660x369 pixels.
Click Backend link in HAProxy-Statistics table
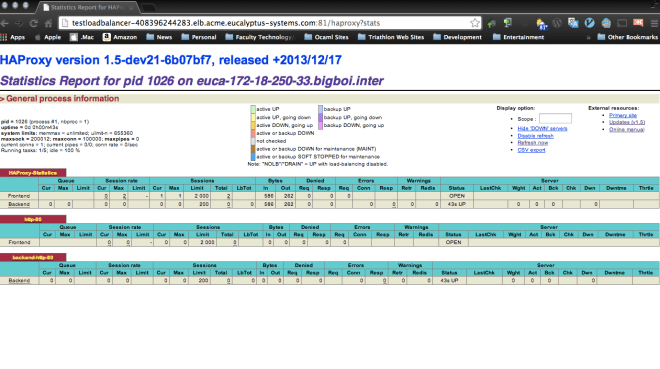coord(19,204)
